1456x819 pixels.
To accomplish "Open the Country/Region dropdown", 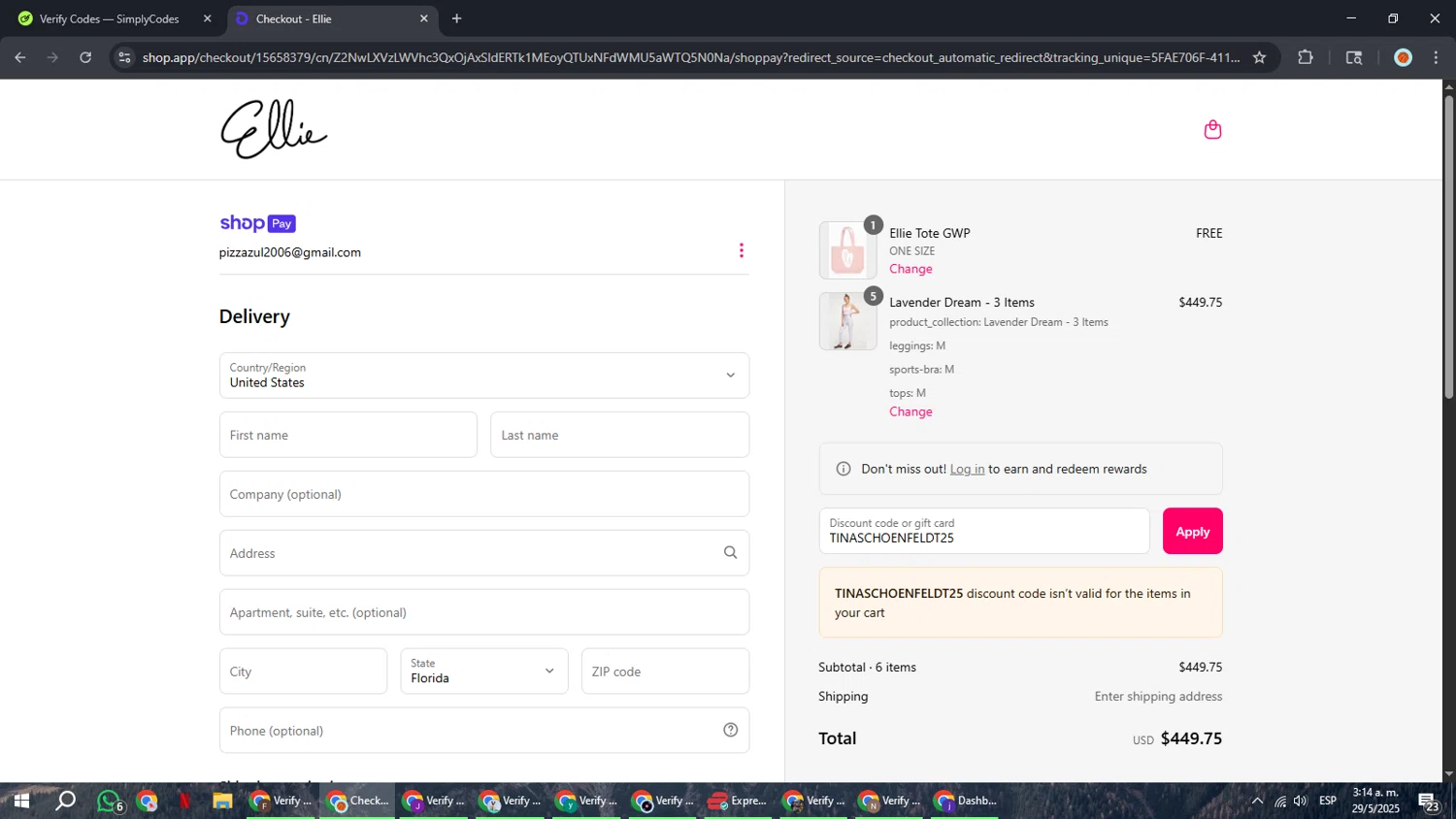I will click(484, 376).
